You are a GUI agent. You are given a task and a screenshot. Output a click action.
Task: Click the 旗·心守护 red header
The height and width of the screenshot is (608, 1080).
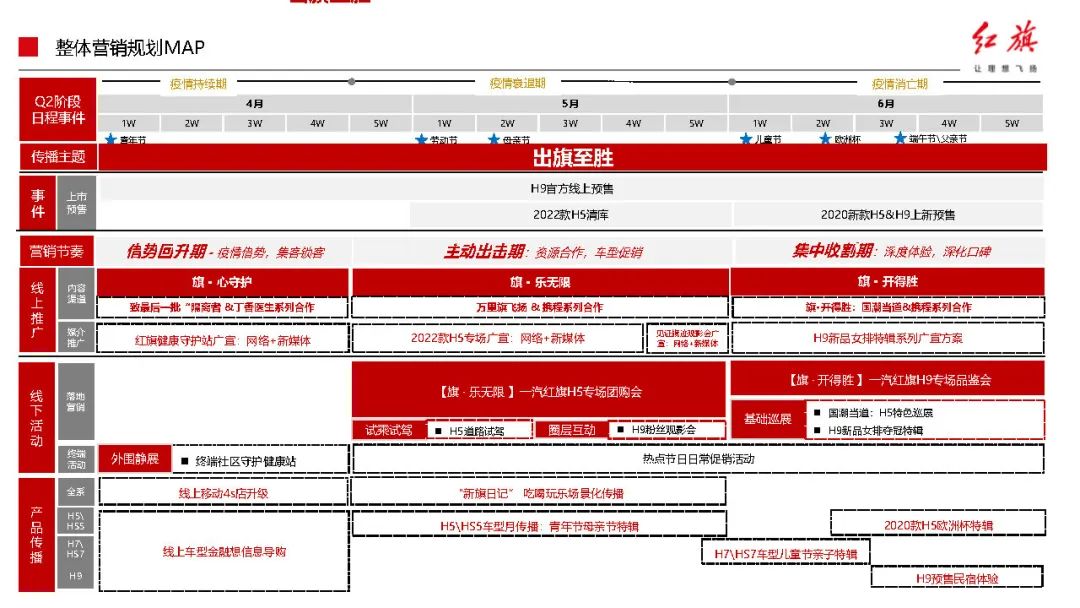tap(222, 282)
